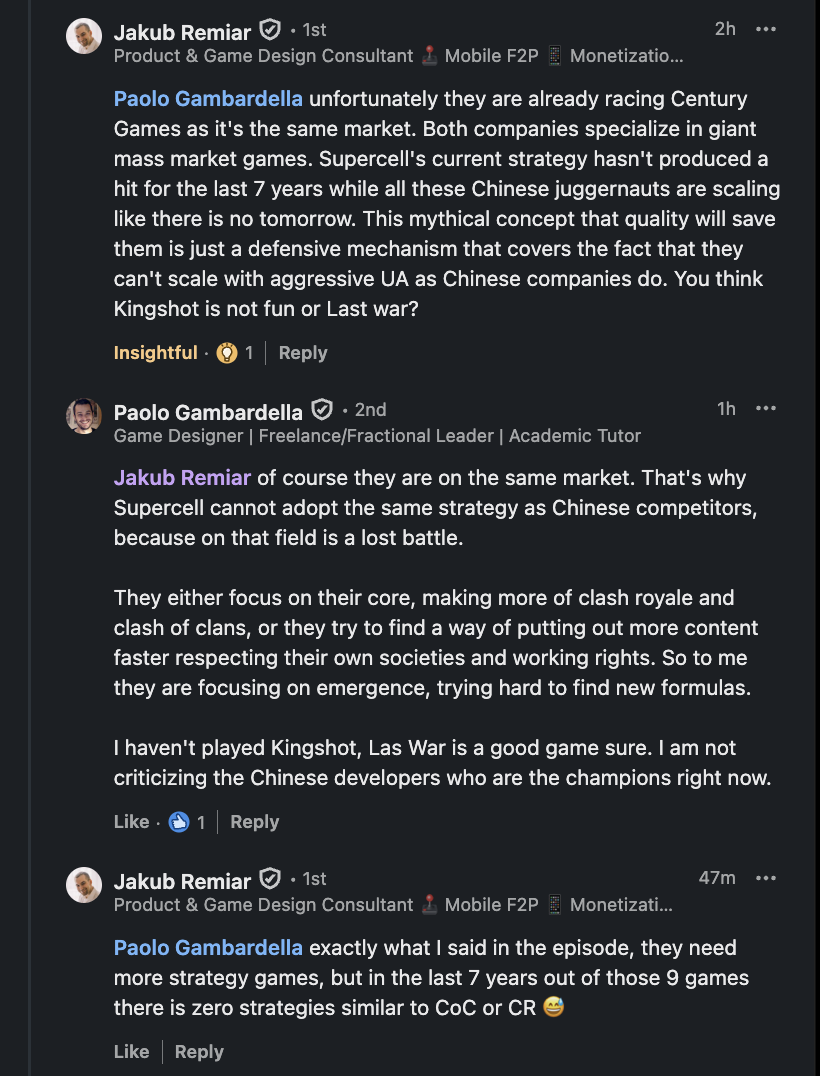The height and width of the screenshot is (1076, 820).
Task: Click the blue thumbs-up reaction icon
Action: 179,822
